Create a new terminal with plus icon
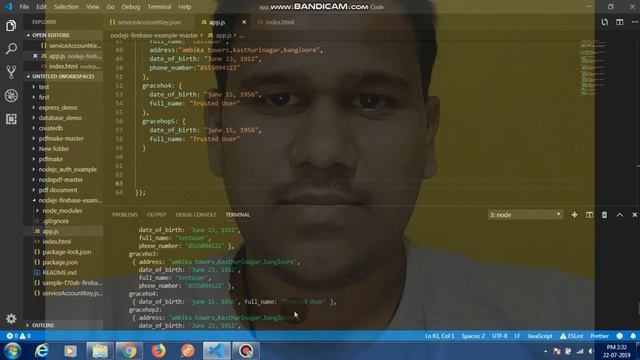The width and height of the screenshot is (640, 360). click(574, 215)
